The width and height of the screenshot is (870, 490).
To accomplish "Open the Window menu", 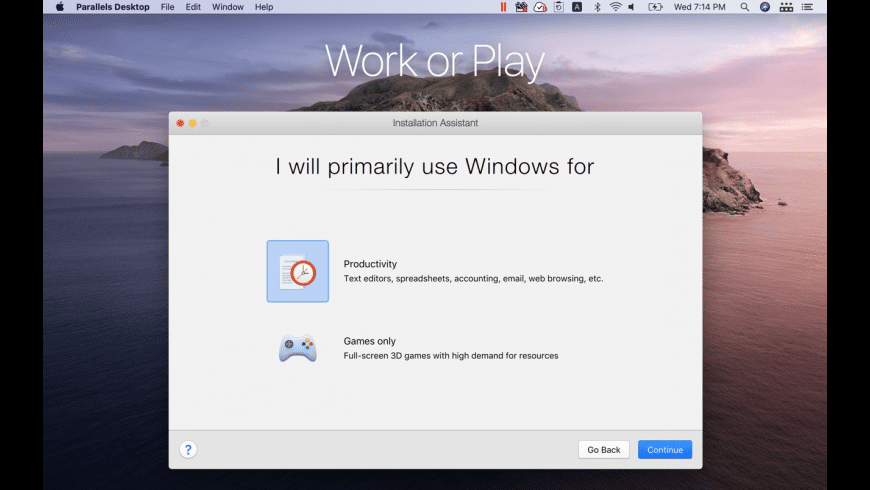I will click(227, 7).
